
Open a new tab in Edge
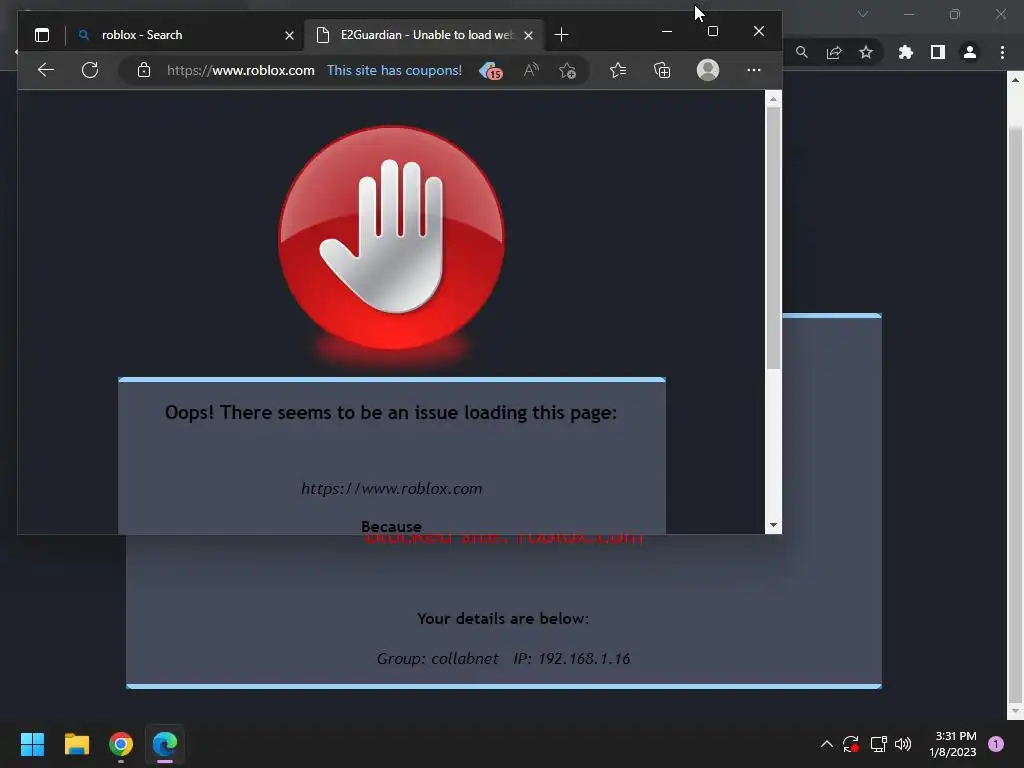pos(561,35)
